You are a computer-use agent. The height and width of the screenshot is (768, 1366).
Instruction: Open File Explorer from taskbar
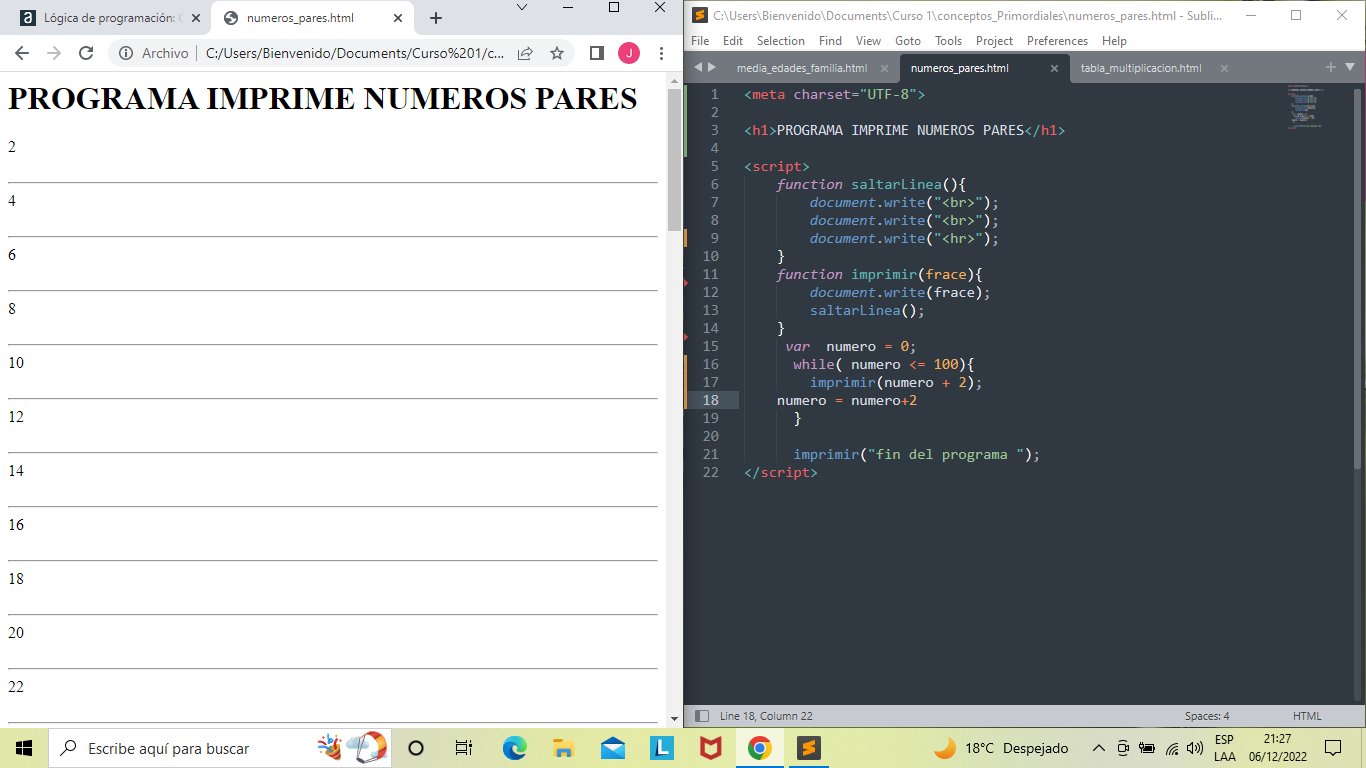(x=563, y=748)
